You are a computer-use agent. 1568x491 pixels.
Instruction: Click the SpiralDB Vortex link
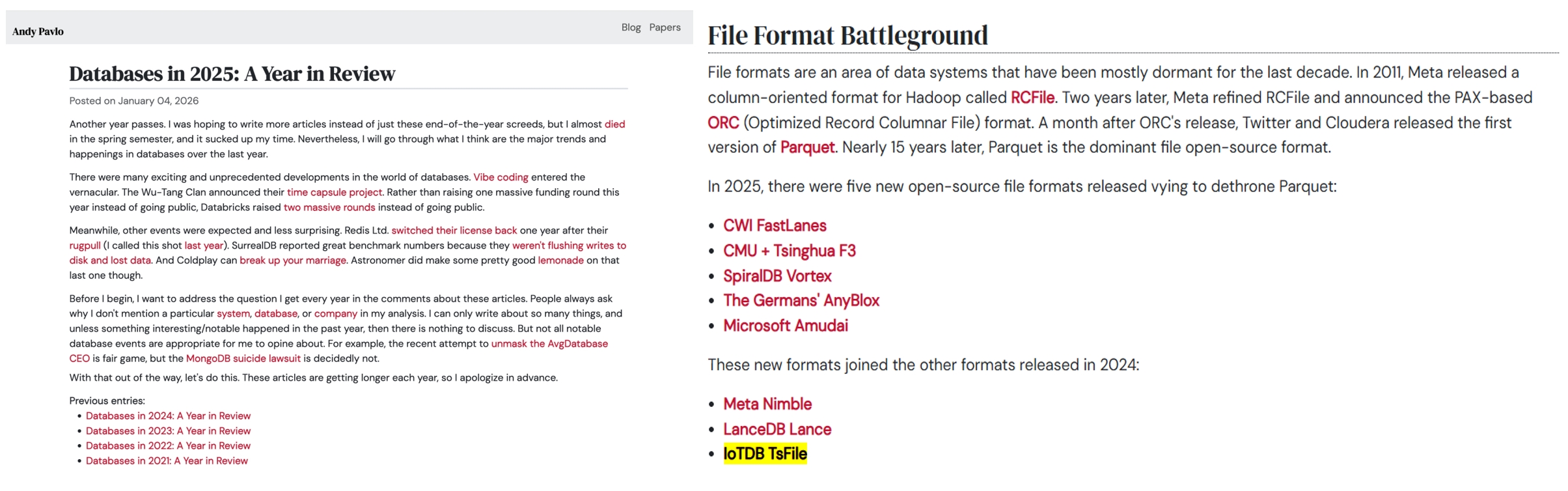[777, 276]
